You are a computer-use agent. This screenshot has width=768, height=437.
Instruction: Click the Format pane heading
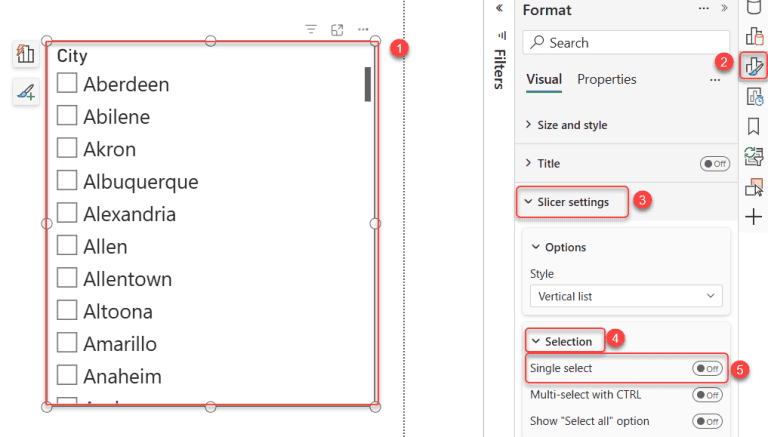(x=547, y=10)
